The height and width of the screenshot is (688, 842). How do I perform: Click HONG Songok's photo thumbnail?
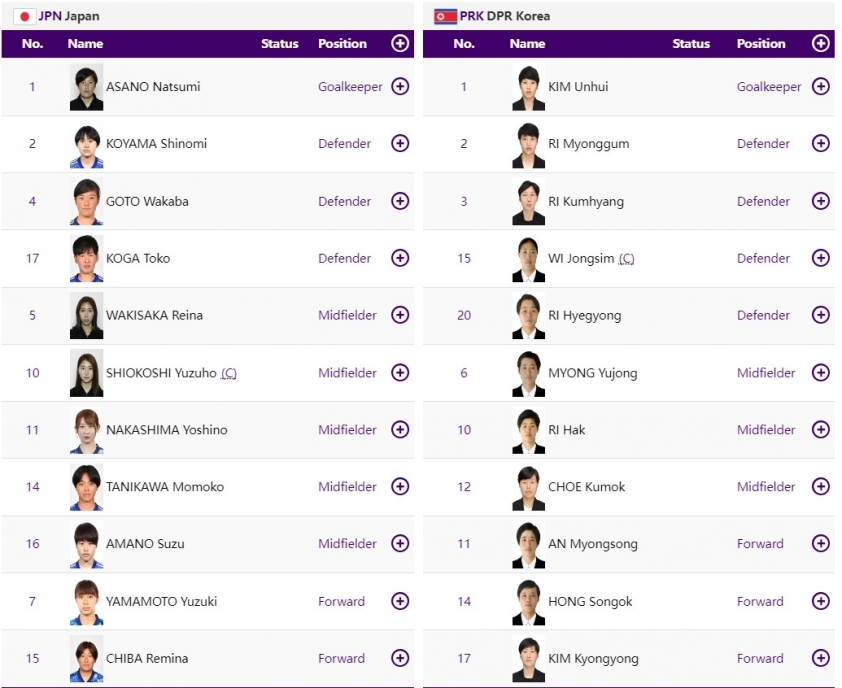528,601
